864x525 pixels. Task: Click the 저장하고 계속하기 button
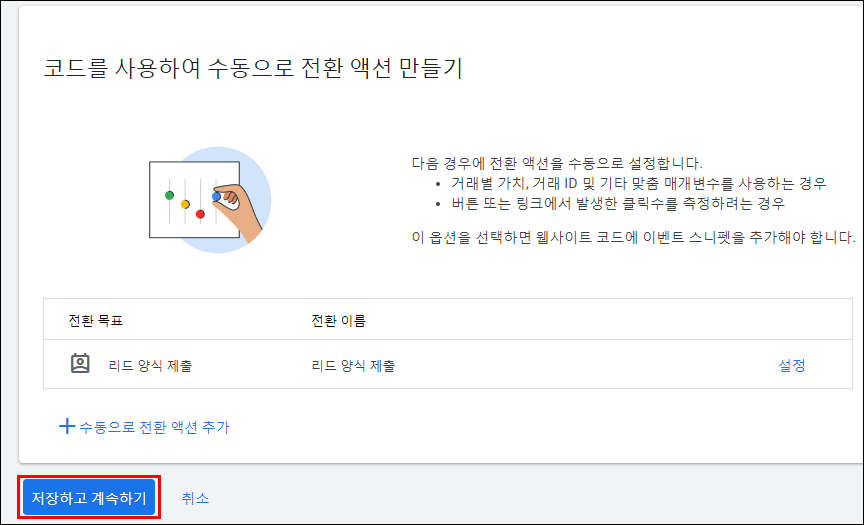tap(89, 497)
